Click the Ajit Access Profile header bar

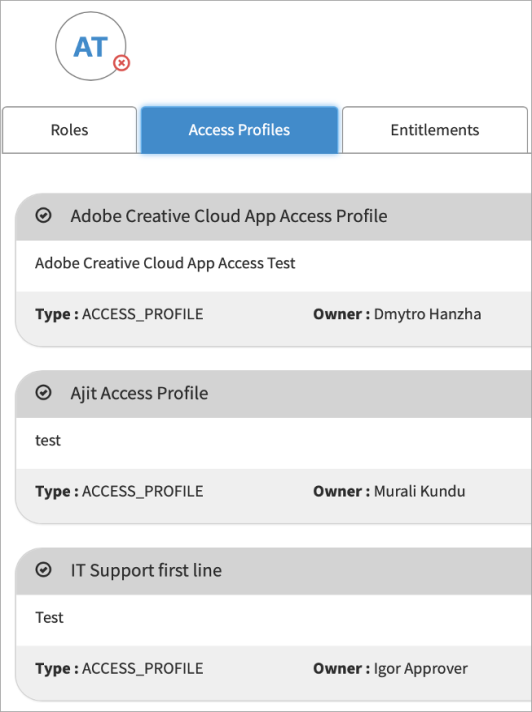pos(274,393)
